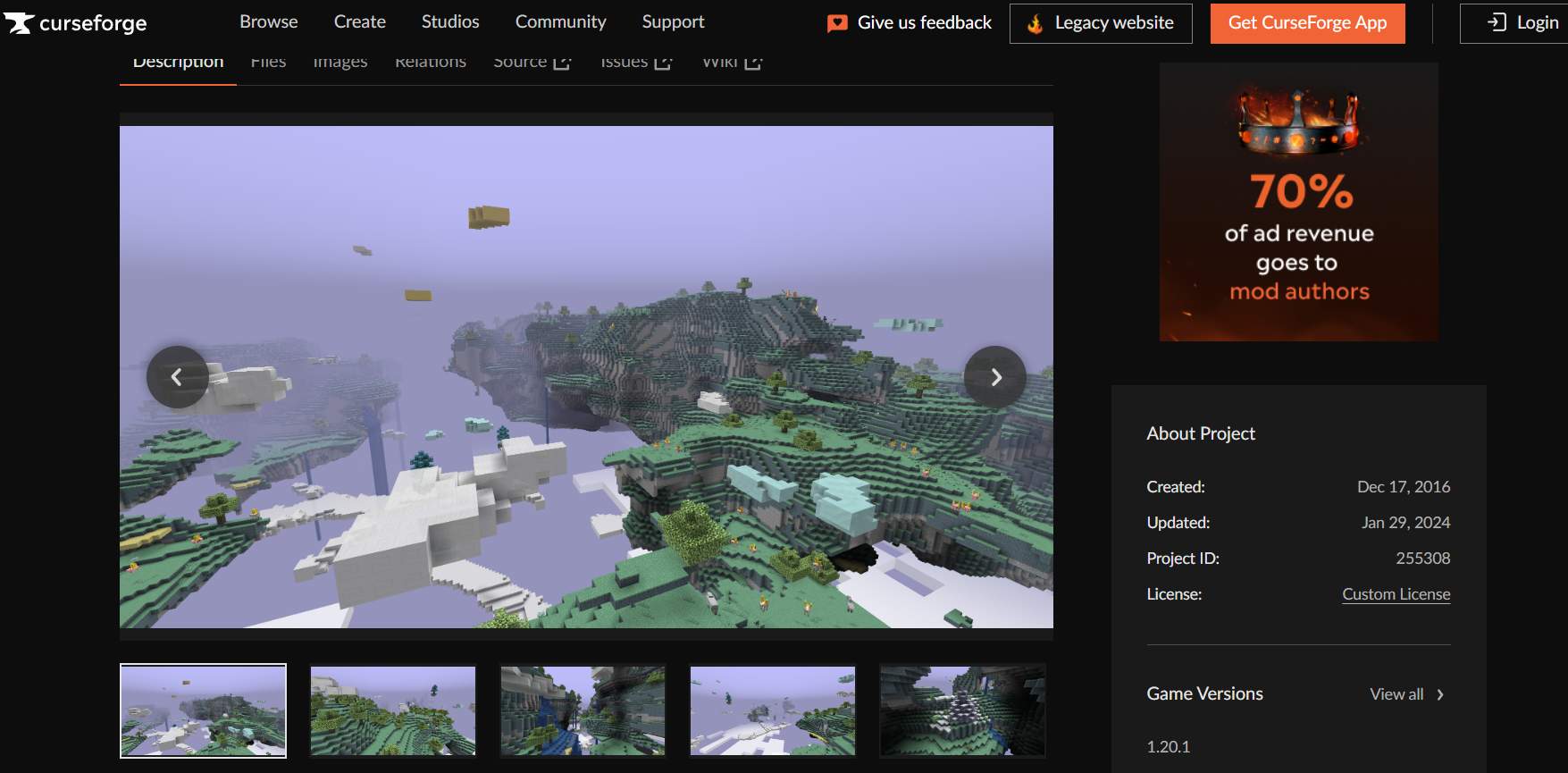
Task: Click the external-link icon next to Source
Action: pos(562,63)
